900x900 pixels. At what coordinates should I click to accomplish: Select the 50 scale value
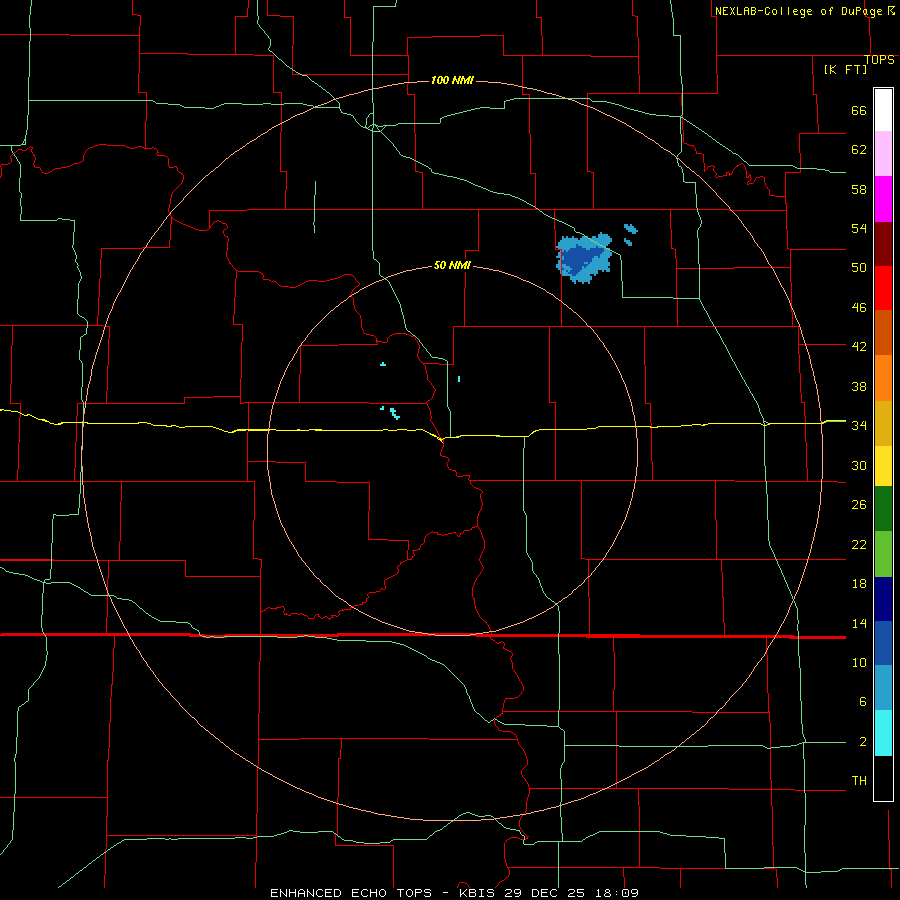tap(859, 267)
